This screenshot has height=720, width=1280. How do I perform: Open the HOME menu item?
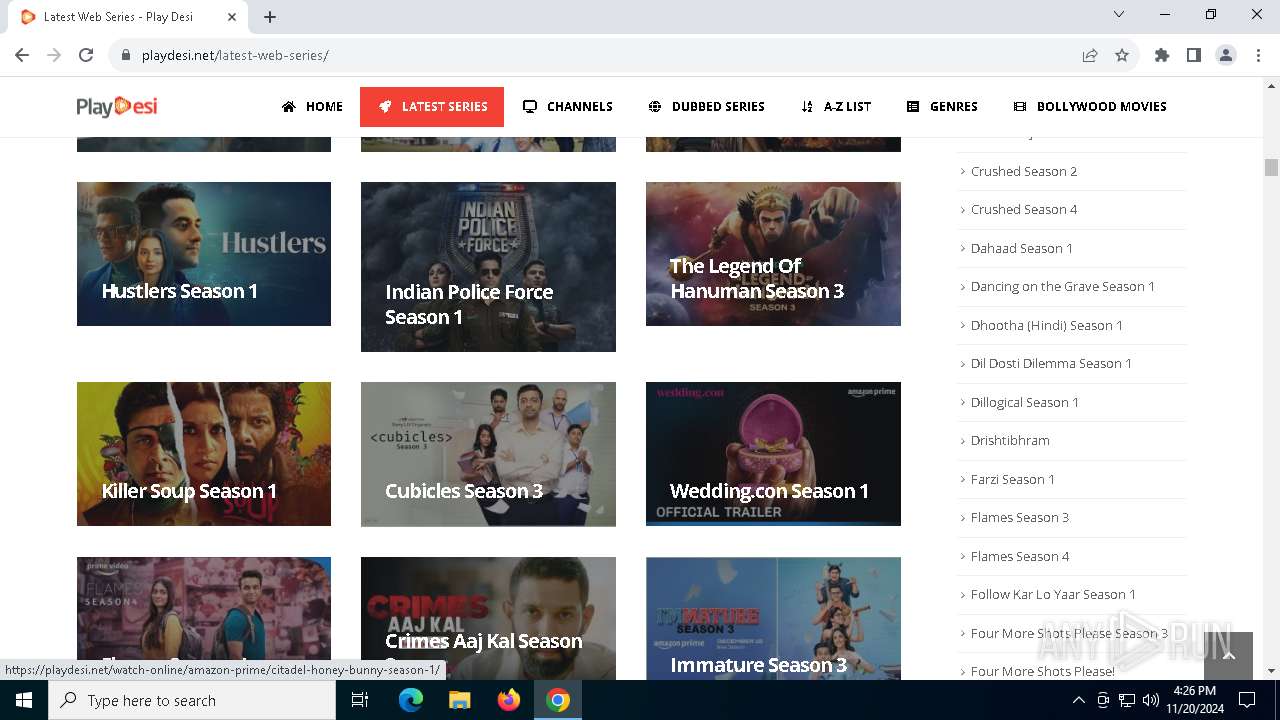tap(312, 106)
